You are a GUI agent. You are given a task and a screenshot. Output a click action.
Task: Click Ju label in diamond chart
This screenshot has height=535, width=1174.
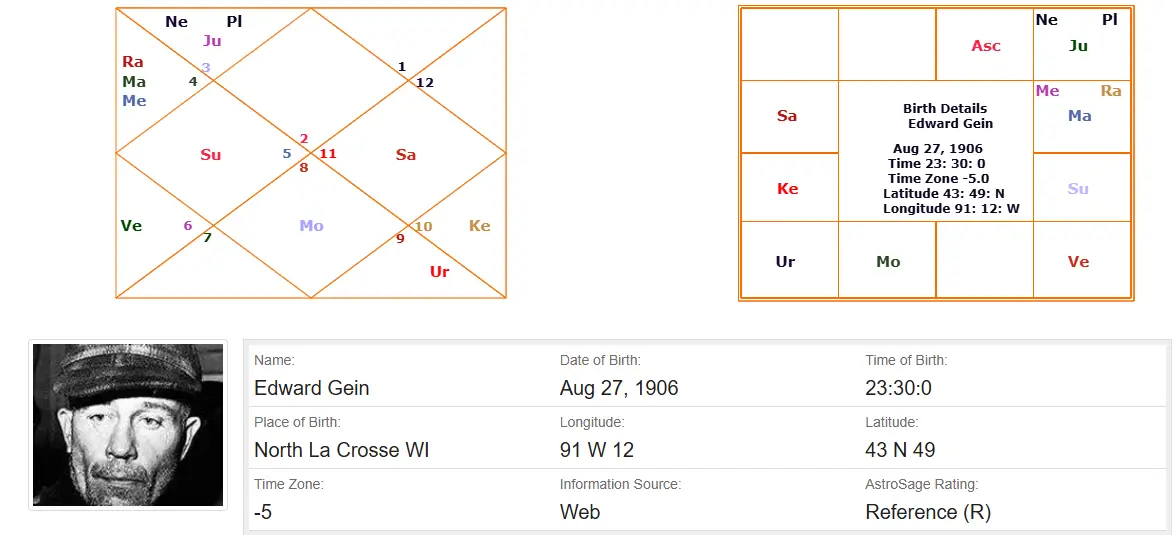tap(212, 41)
